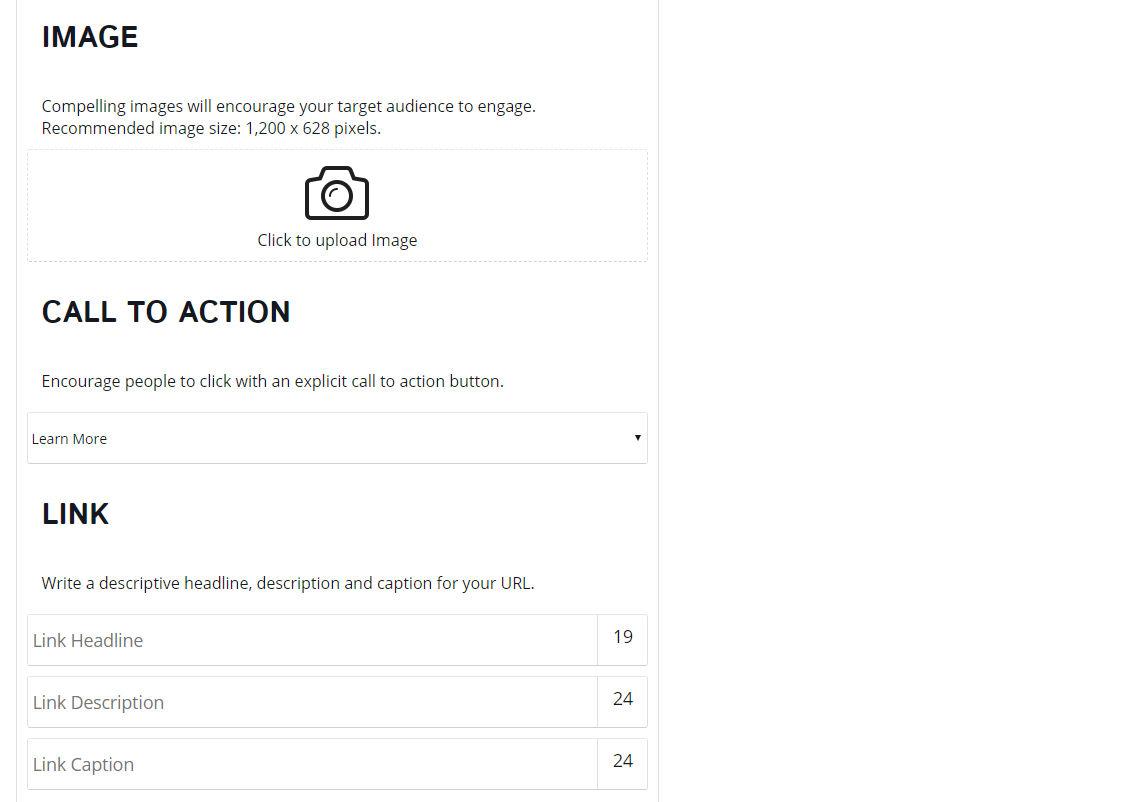1122x802 pixels.
Task: Expand the call-to-action dropdown arrow
Action: click(638, 437)
